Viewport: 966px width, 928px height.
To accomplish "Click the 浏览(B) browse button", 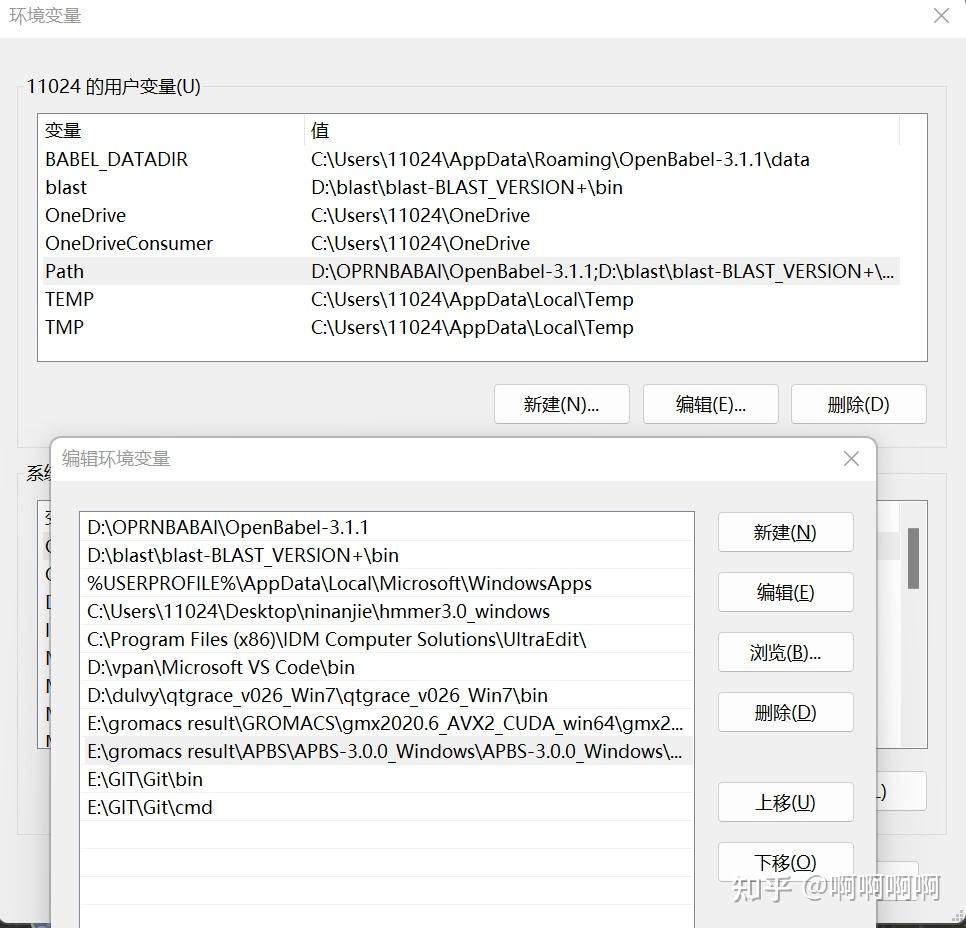I will click(785, 652).
